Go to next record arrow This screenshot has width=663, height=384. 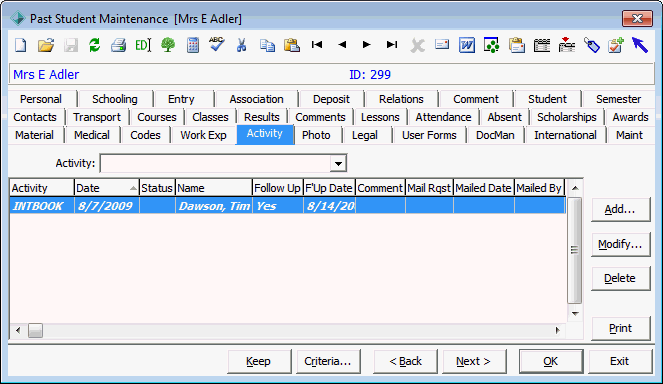pyautogui.click(x=367, y=44)
